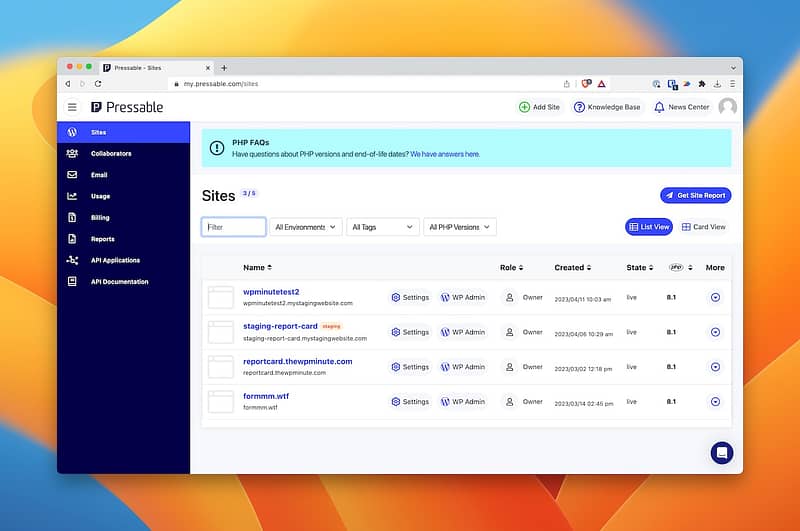The height and width of the screenshot is (531, 800).
Task: Expand the All Environments dropdown
Action: click(x=305, y=227)
